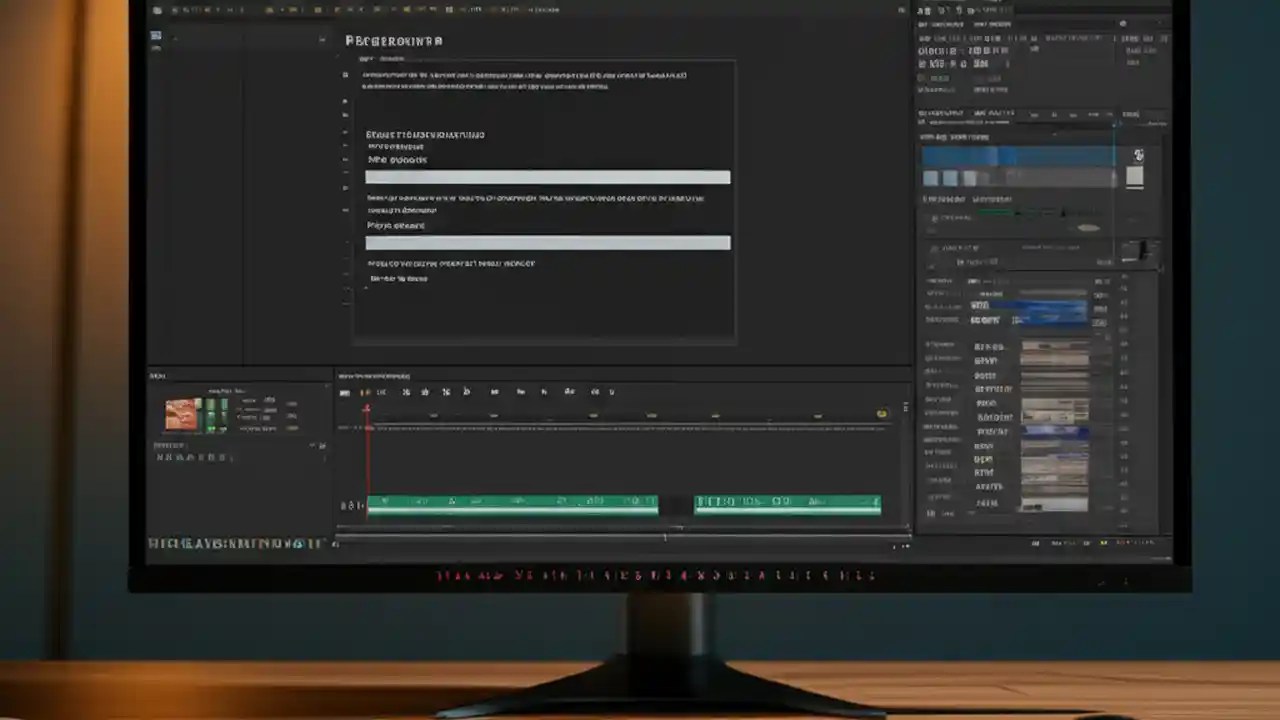Click the oval action button in the right panel
Screen dimensions: 1280x720
point(1090,227)
